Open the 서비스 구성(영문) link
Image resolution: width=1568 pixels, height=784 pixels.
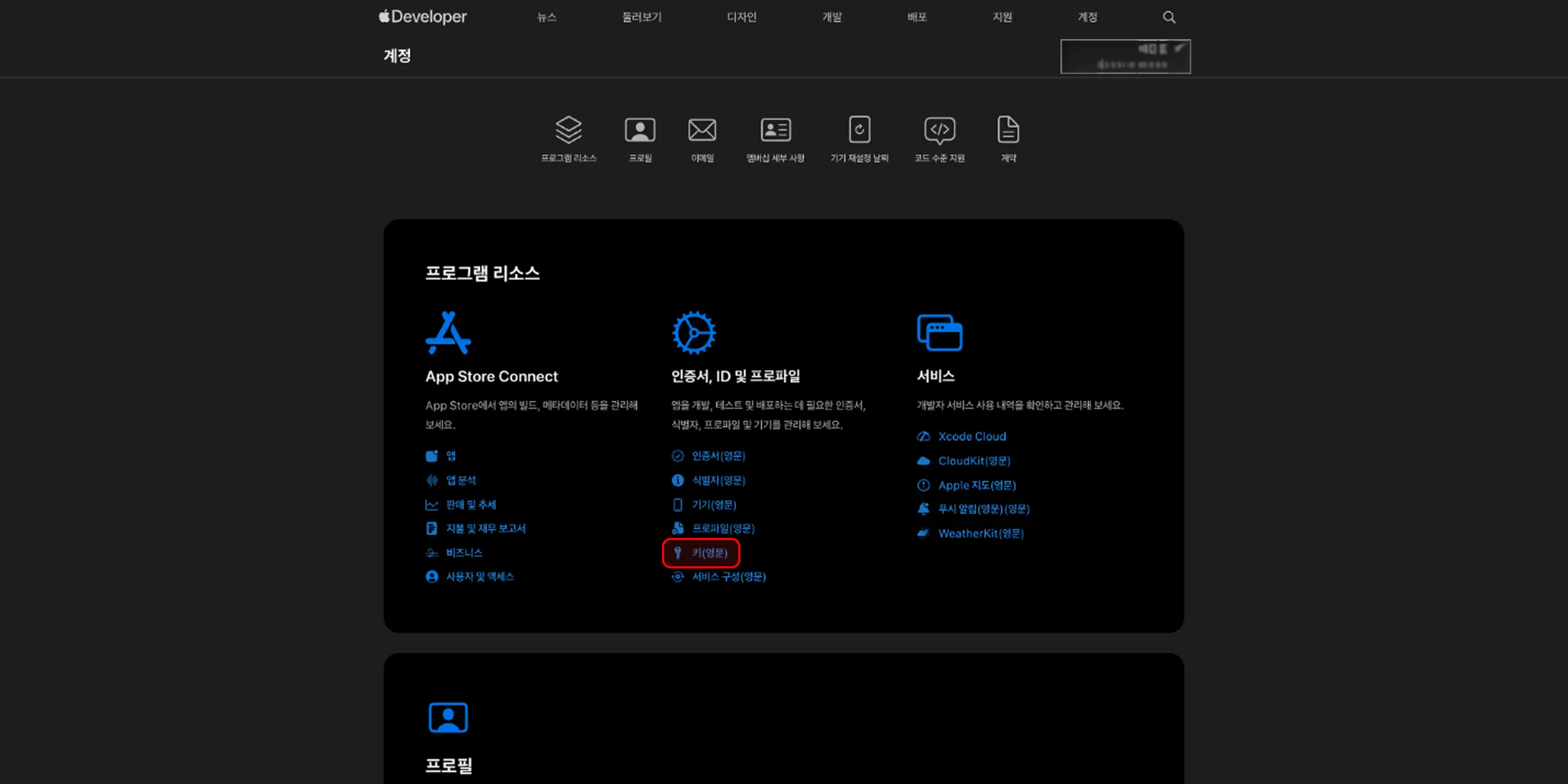(728, 577)
